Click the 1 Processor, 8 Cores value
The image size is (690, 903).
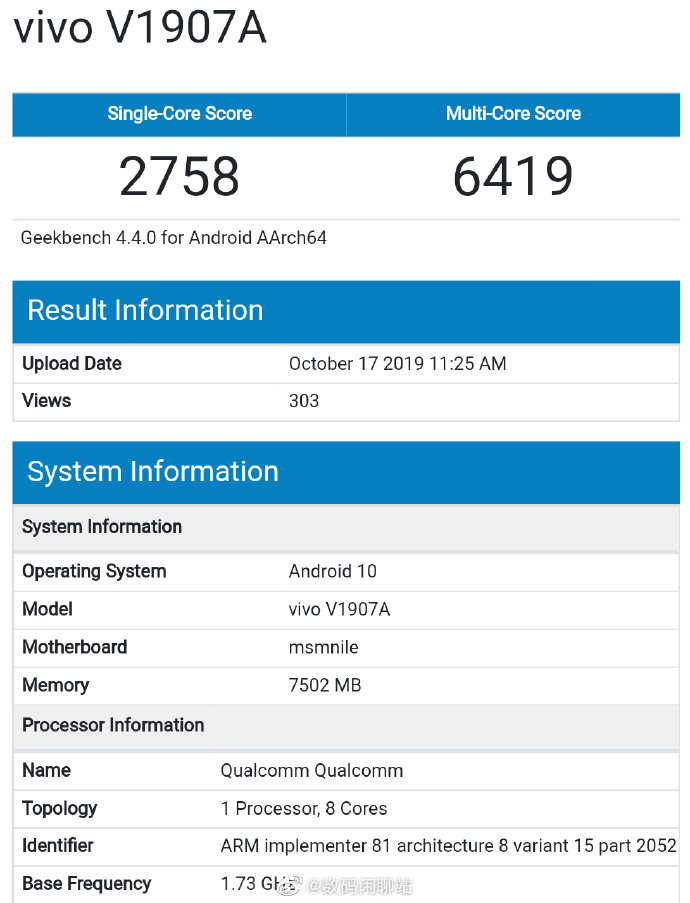pyautogui.click(x=304, y=808)
